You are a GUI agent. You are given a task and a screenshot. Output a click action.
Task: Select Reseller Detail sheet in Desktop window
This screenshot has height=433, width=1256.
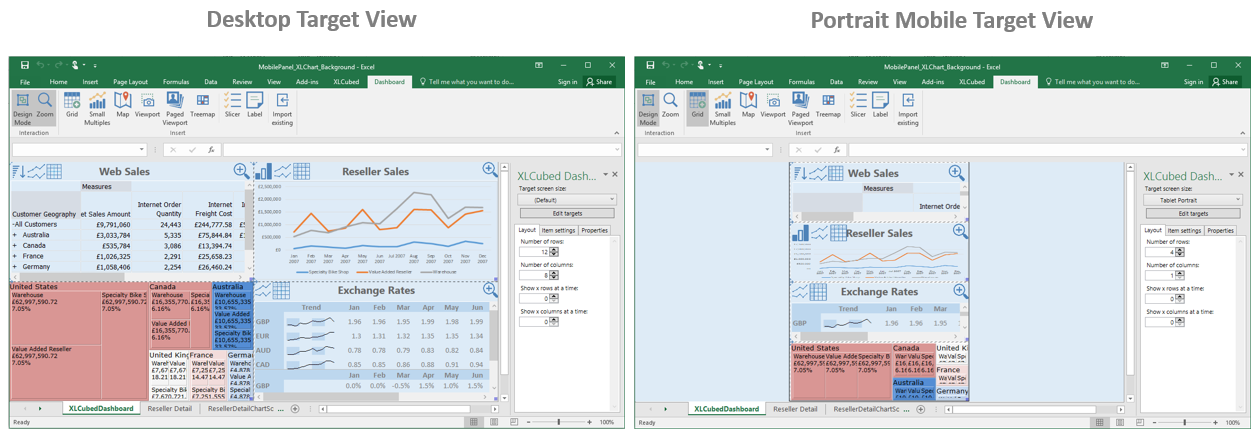pyautogui.click(x=169, y=409)
